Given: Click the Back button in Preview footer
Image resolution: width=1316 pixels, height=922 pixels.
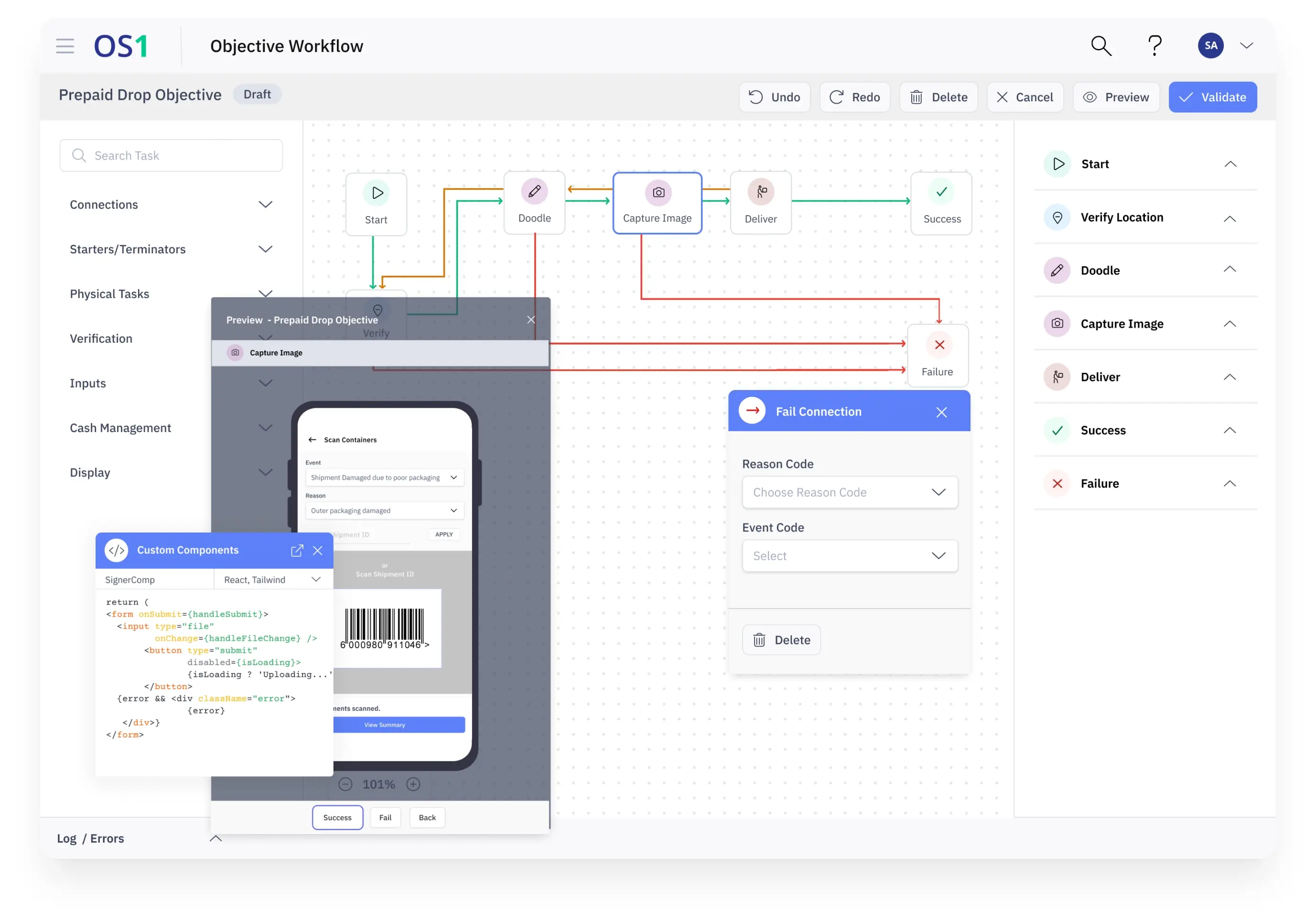Looking at the screenshot, I should point(427,817).
